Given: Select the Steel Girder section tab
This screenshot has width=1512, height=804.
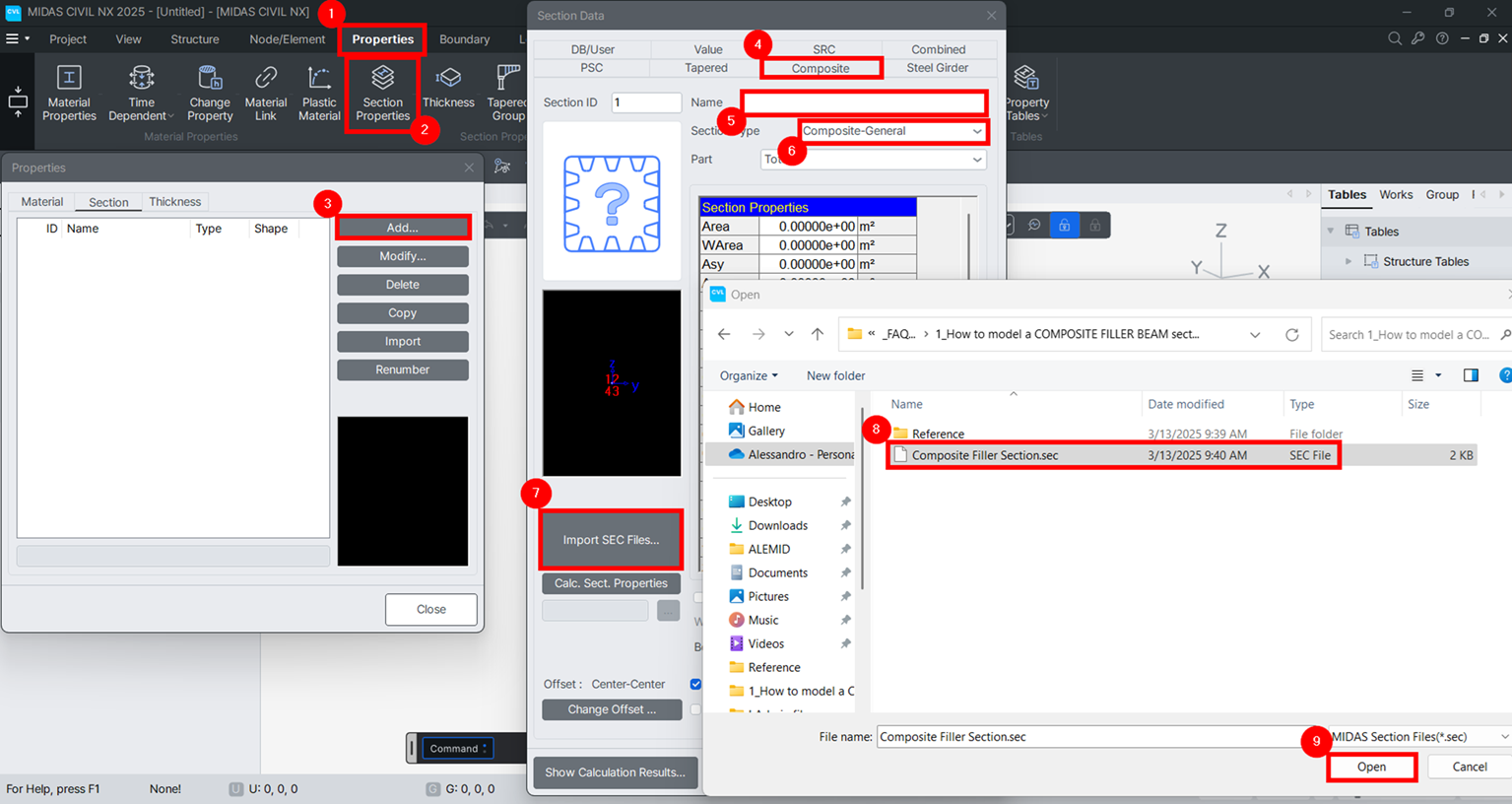Looking at the screenshot, I should click(938, 68).
